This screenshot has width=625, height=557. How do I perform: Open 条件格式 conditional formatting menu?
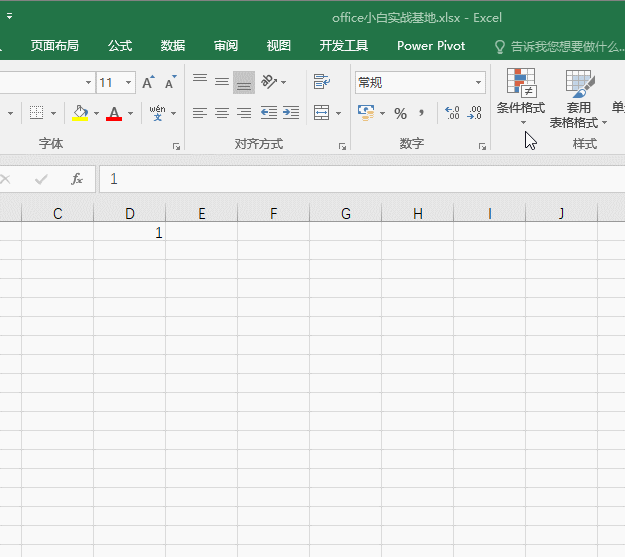[521, 97]
